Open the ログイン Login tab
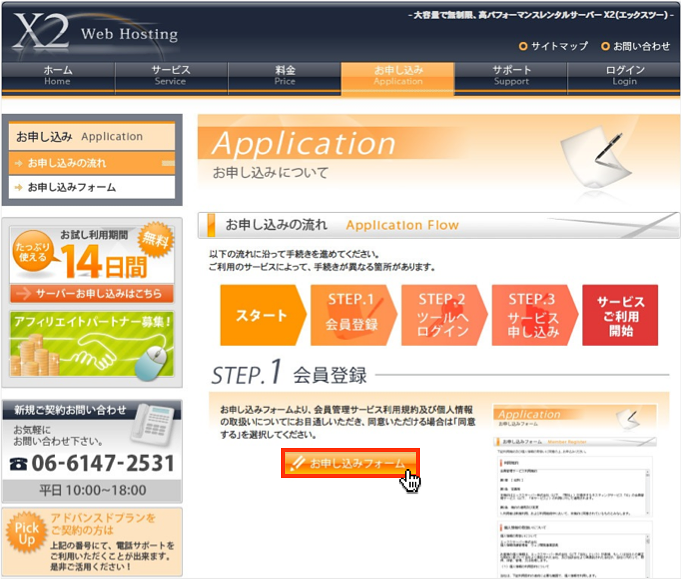Screen dimensions: 681x579 tap(624, 77)
